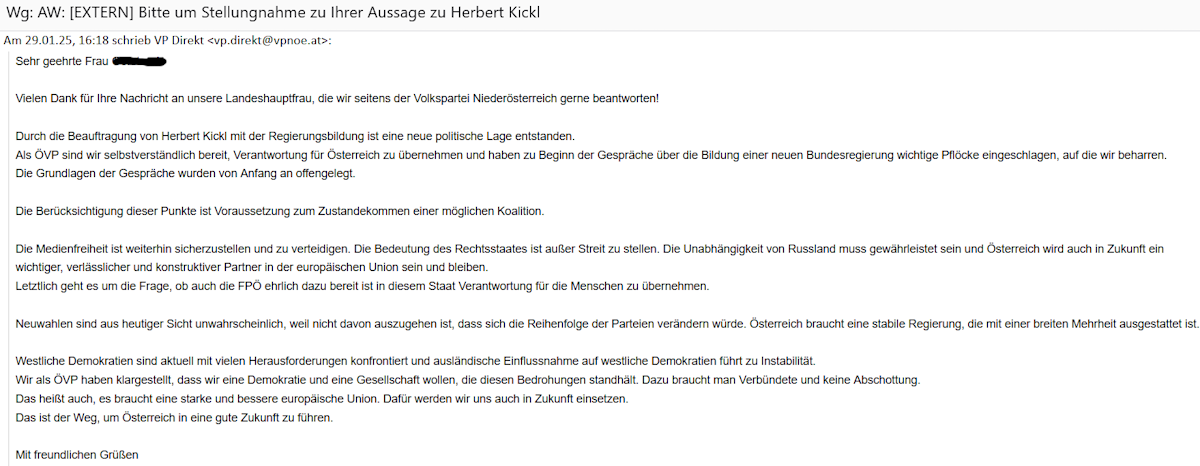Click the line starting Das heißt auch
The width and height of the screenshot is (1200, 466).
322,398
